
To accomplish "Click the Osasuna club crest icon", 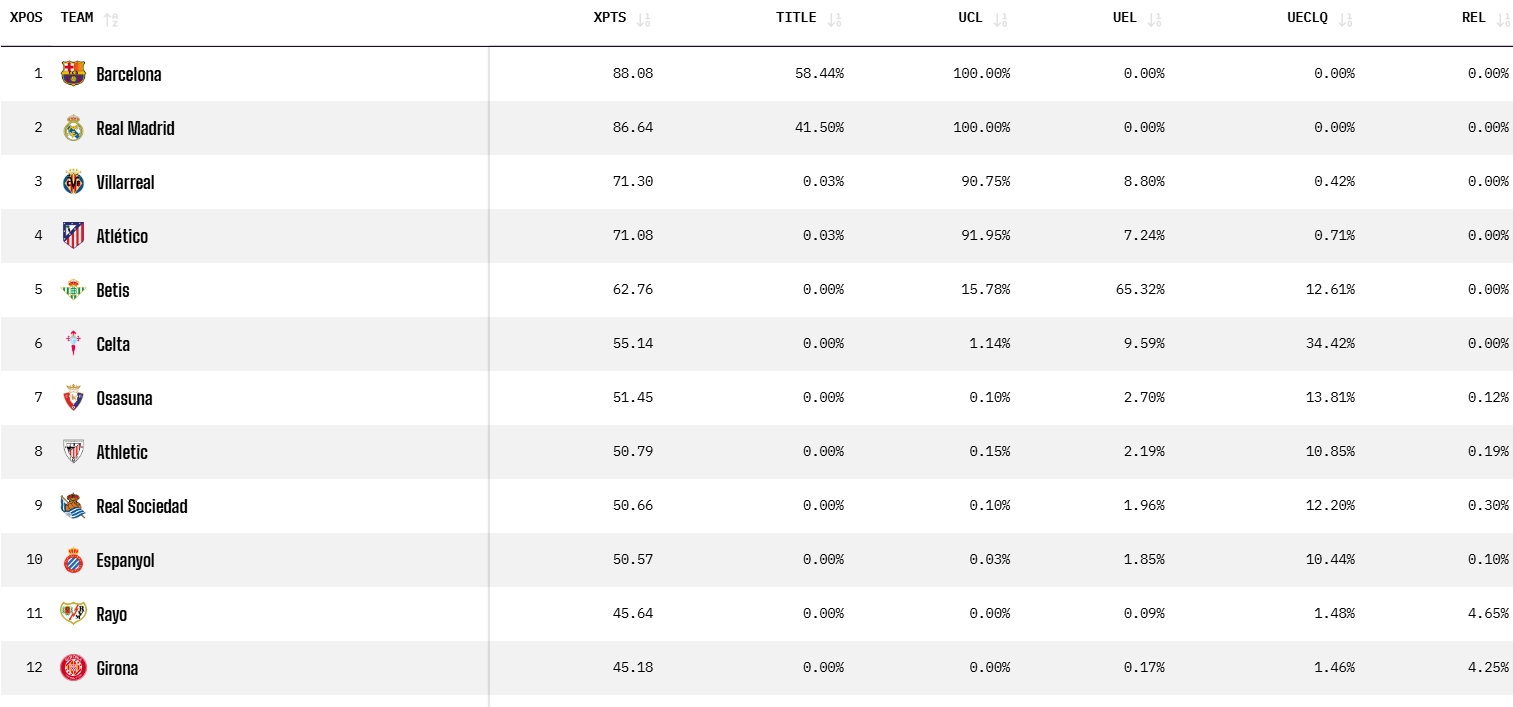I will (x=73, y=398).
